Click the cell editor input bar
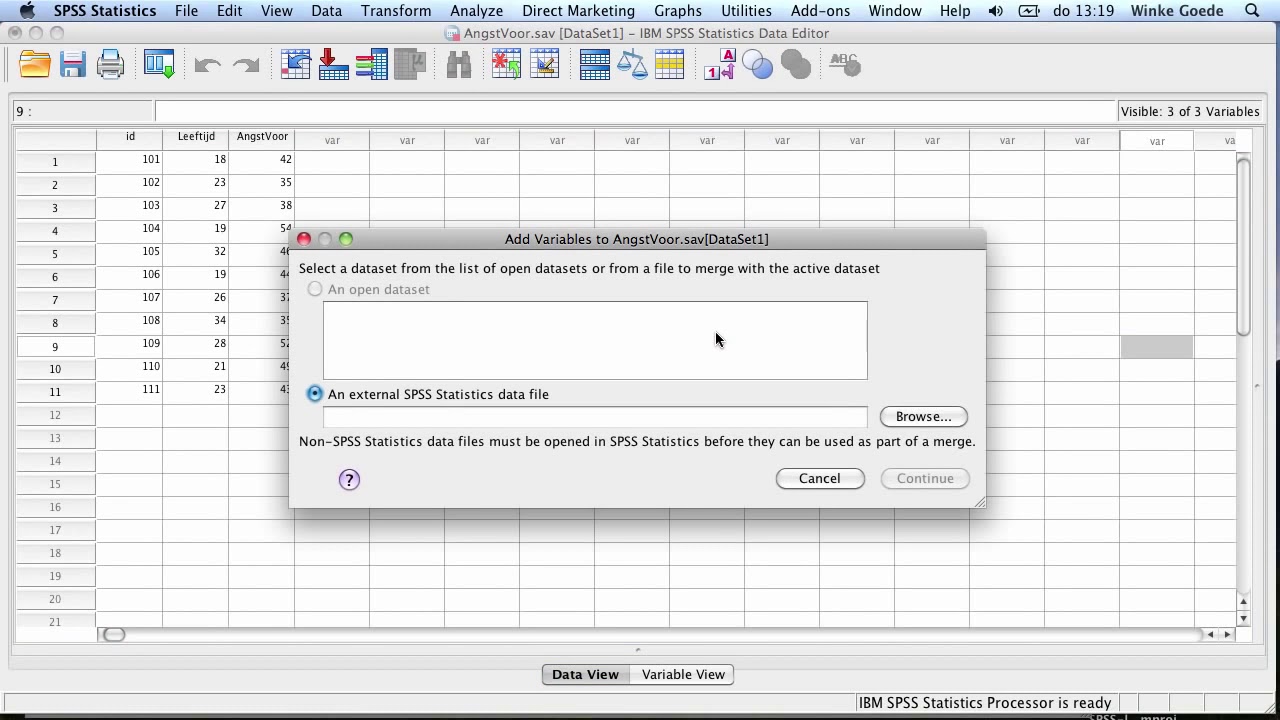 [634, 111]
